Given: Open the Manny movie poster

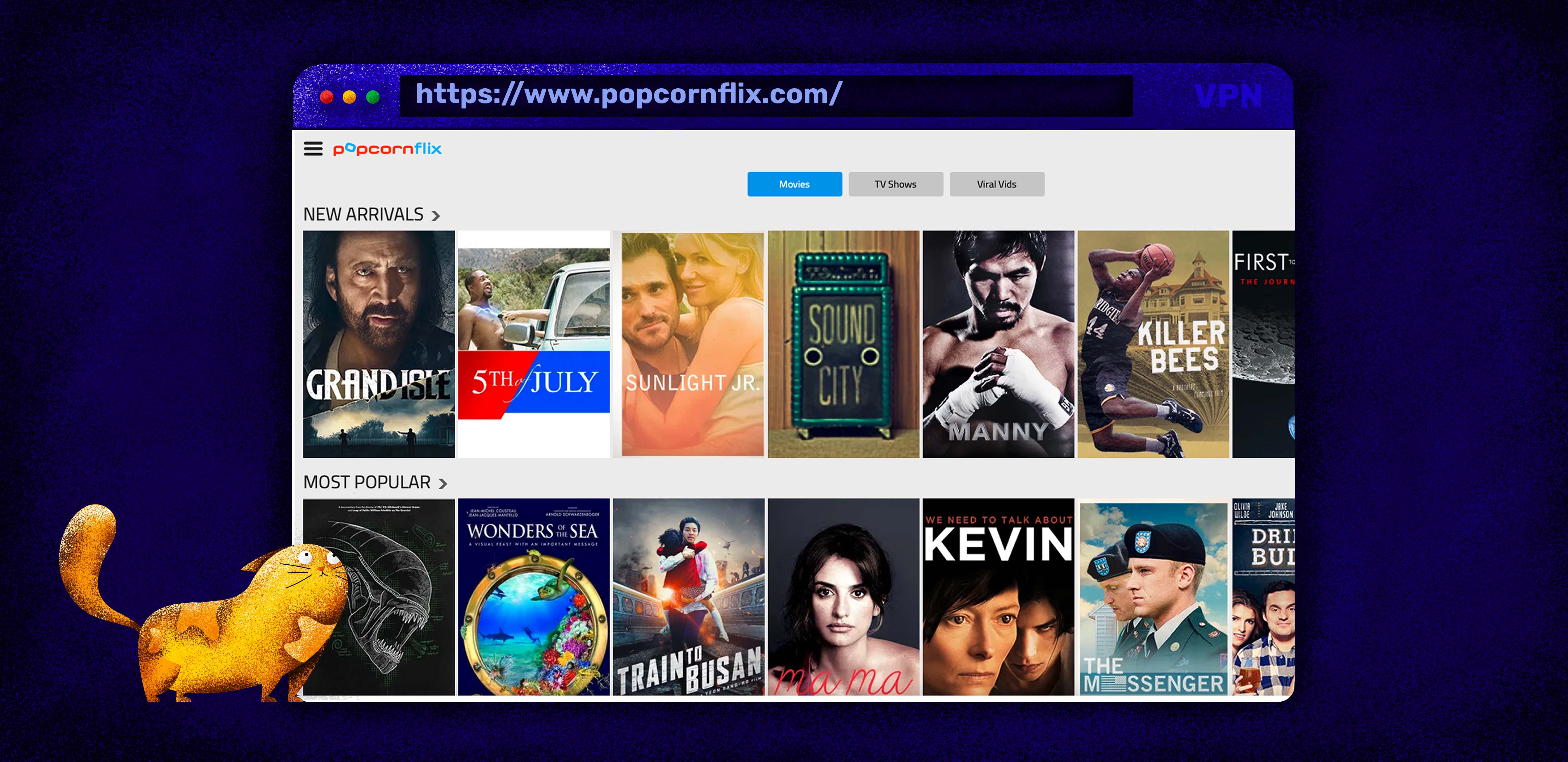Looking at the screenshot, I should pos(998,344).
